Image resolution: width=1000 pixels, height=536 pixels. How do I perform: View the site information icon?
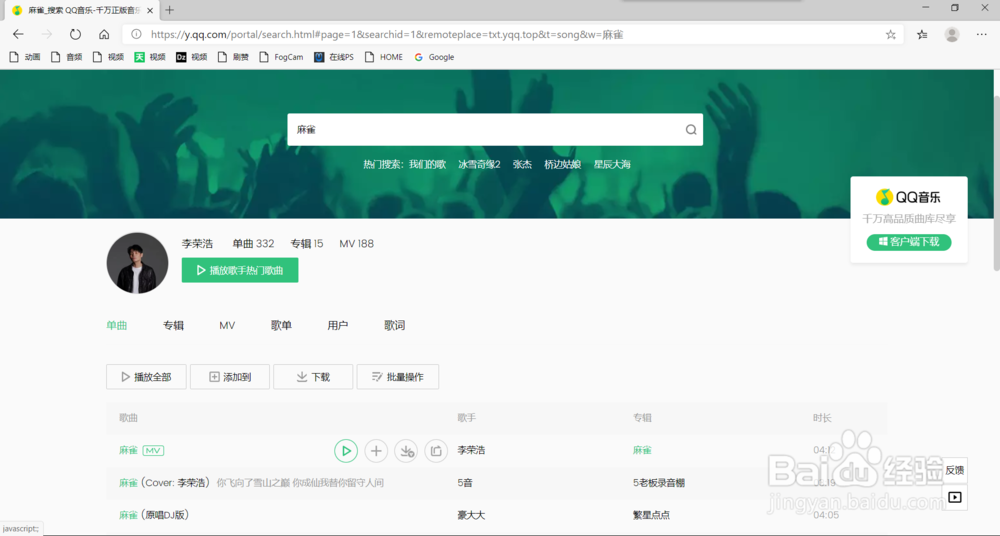click(136, 34)
